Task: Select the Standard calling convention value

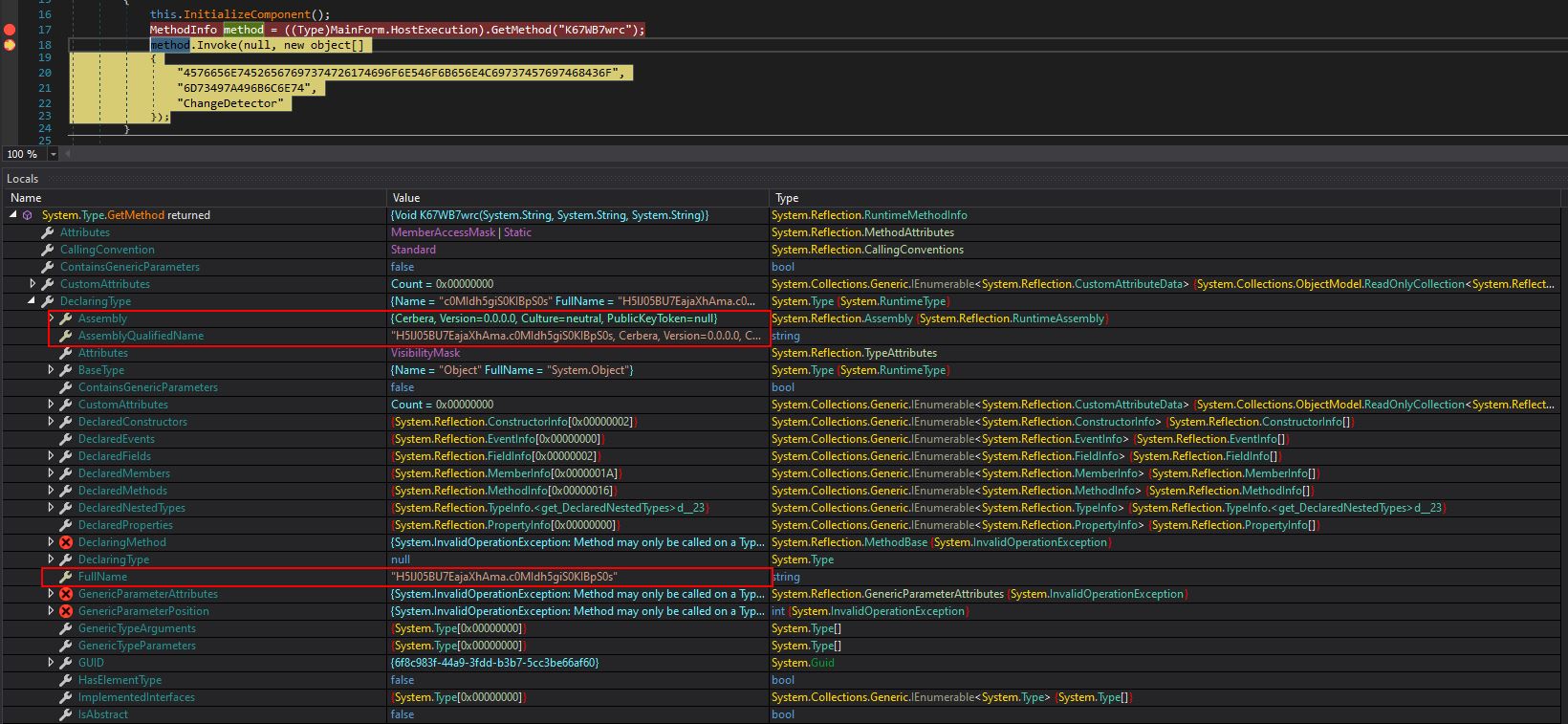Action: tap(413, 250)
